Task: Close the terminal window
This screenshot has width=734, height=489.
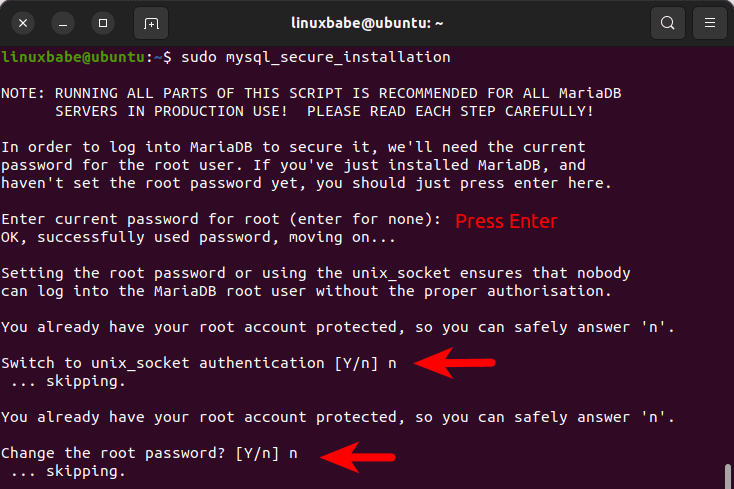Action: click(24, 22)
